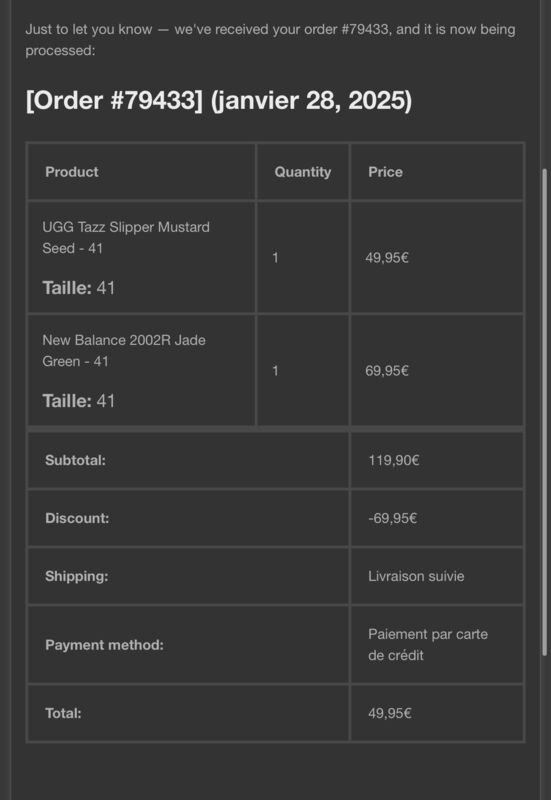The height and width of the screenshot is (800, 551).
Task: Select UGG Tazz Slipper Mustard Seed product
Action: pyautogui.click(x=126, y=237)
